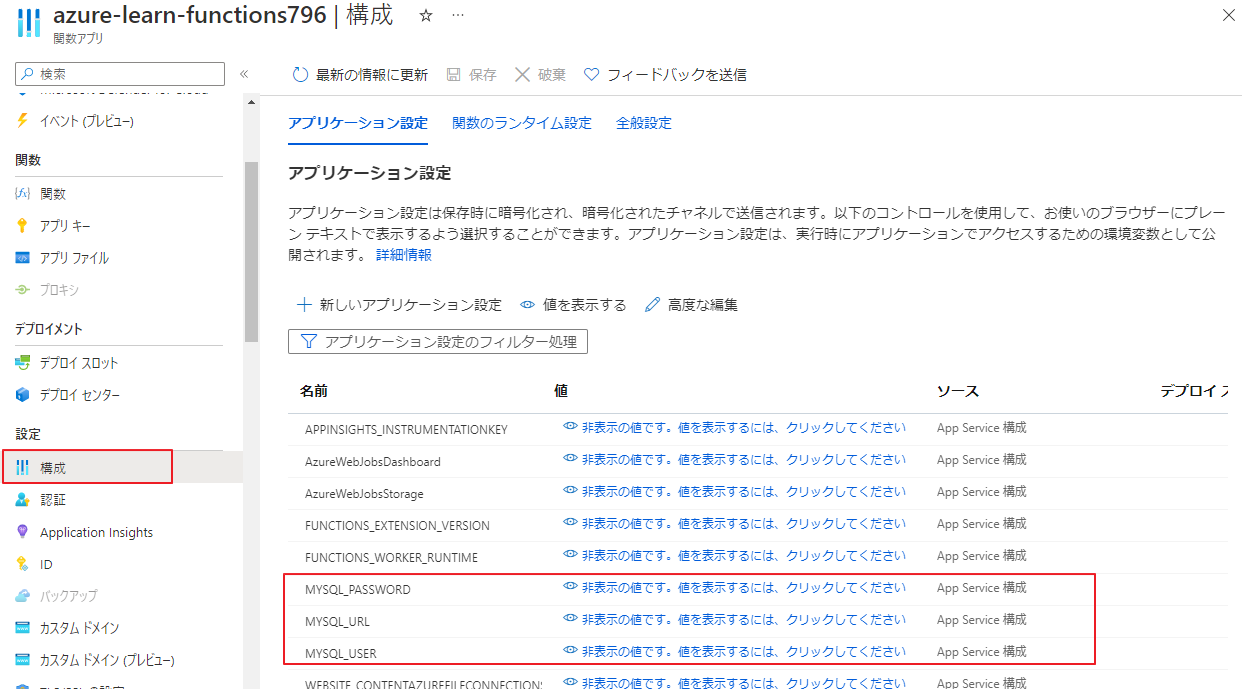Click the cube icon beside デプロイ センター
This screenshot has height=689, width=1242.
tap(23, 395)
